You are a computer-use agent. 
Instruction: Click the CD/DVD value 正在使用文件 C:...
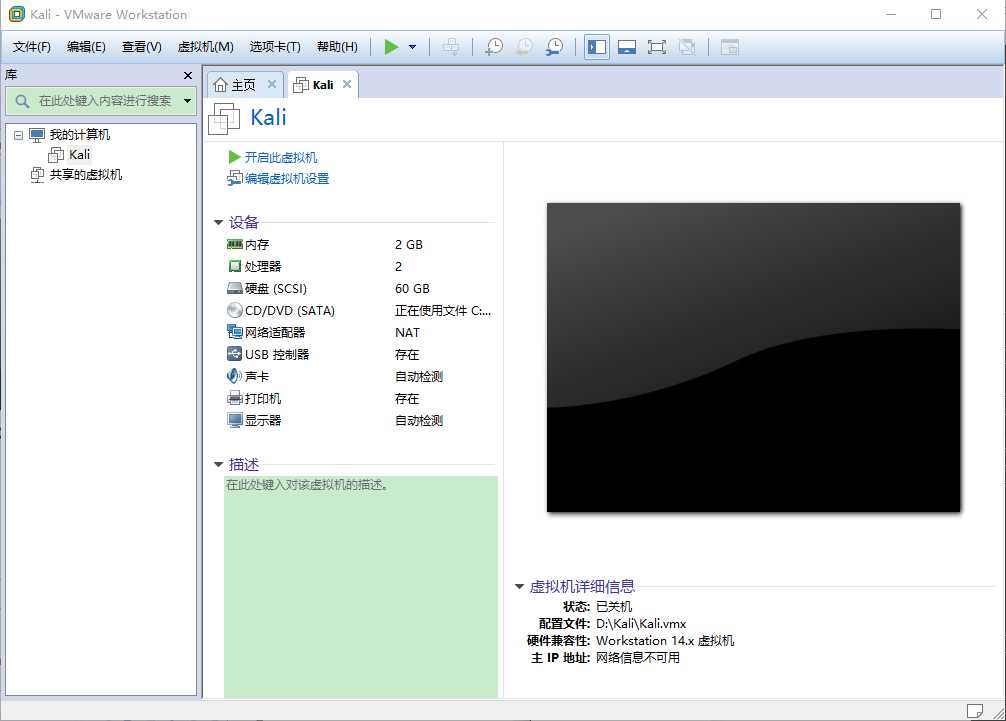tap(443, 310)
